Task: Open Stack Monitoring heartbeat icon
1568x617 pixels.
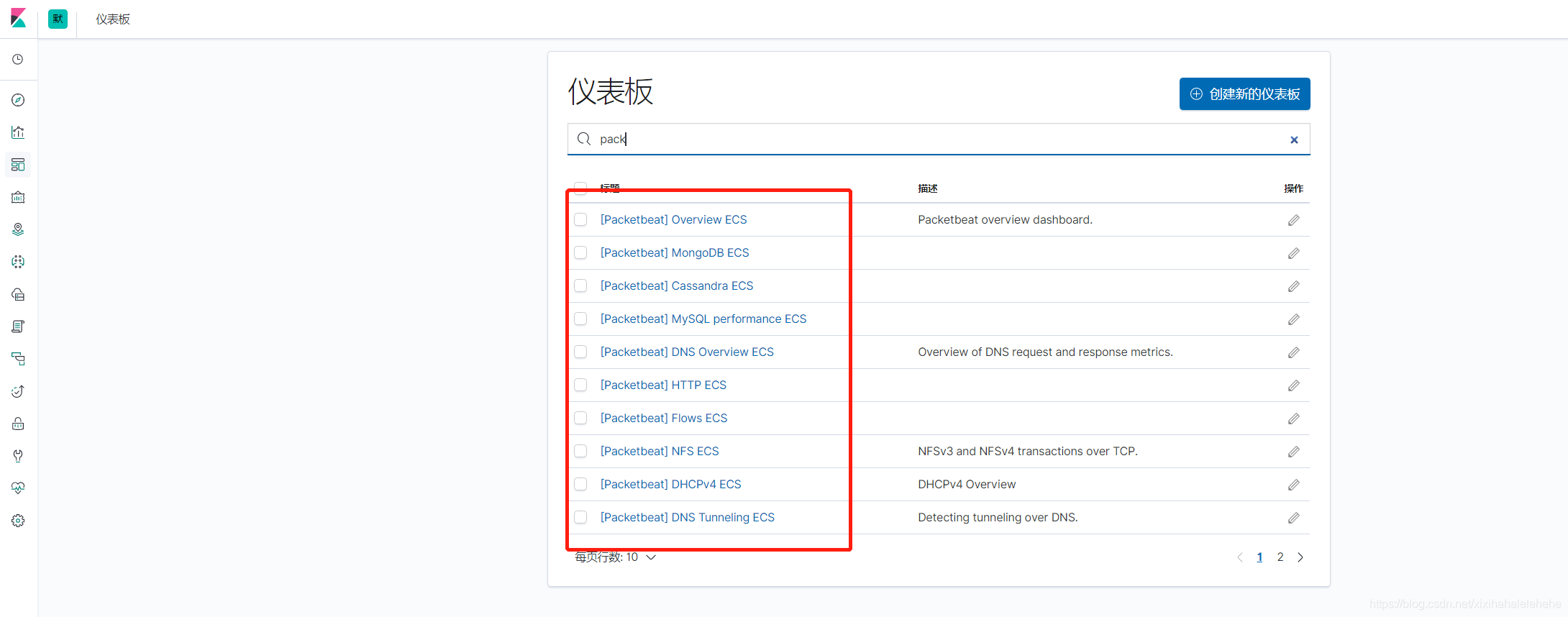Action: point(18,488)
